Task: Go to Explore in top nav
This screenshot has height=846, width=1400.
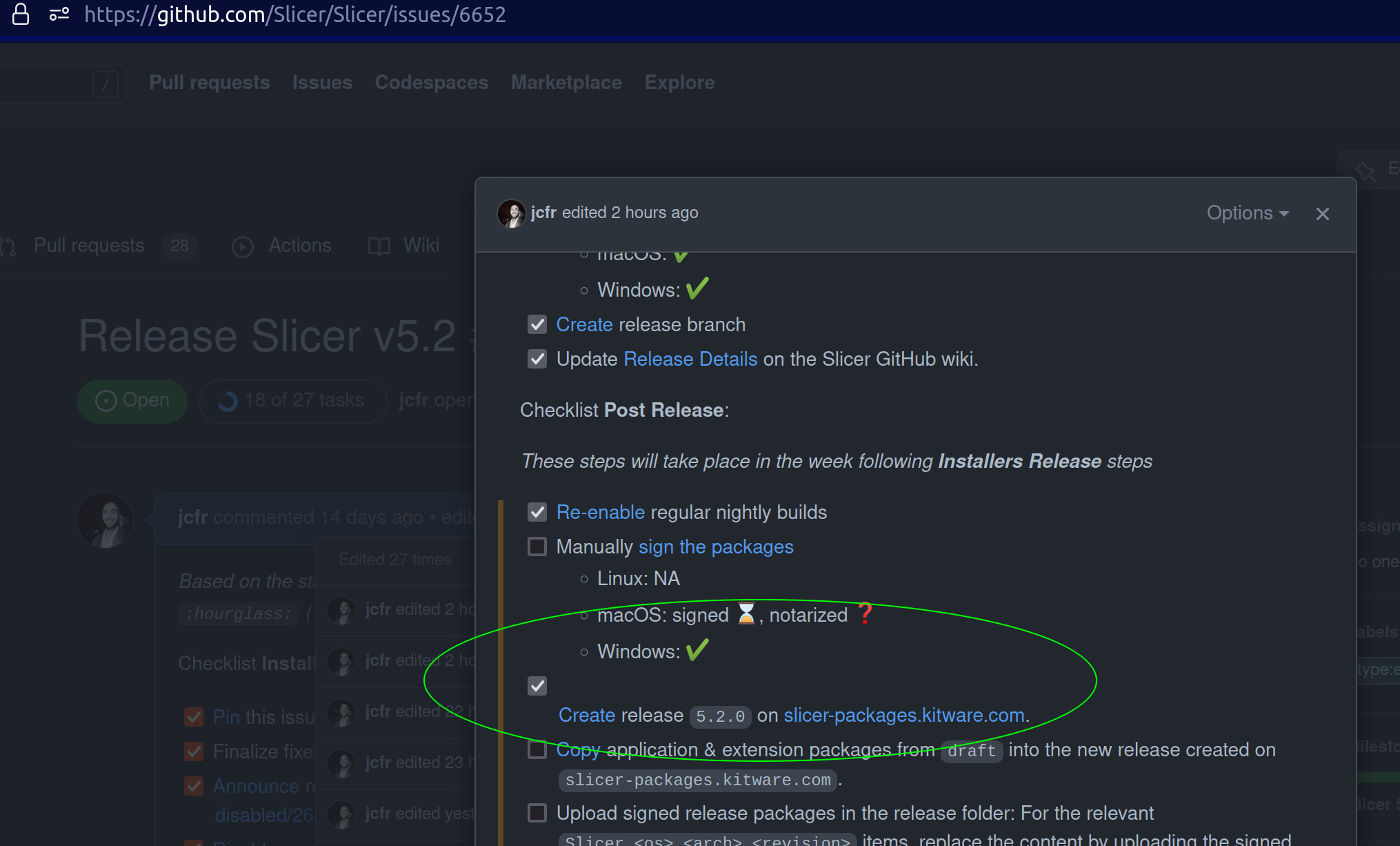Action: (x=679, y=82)
